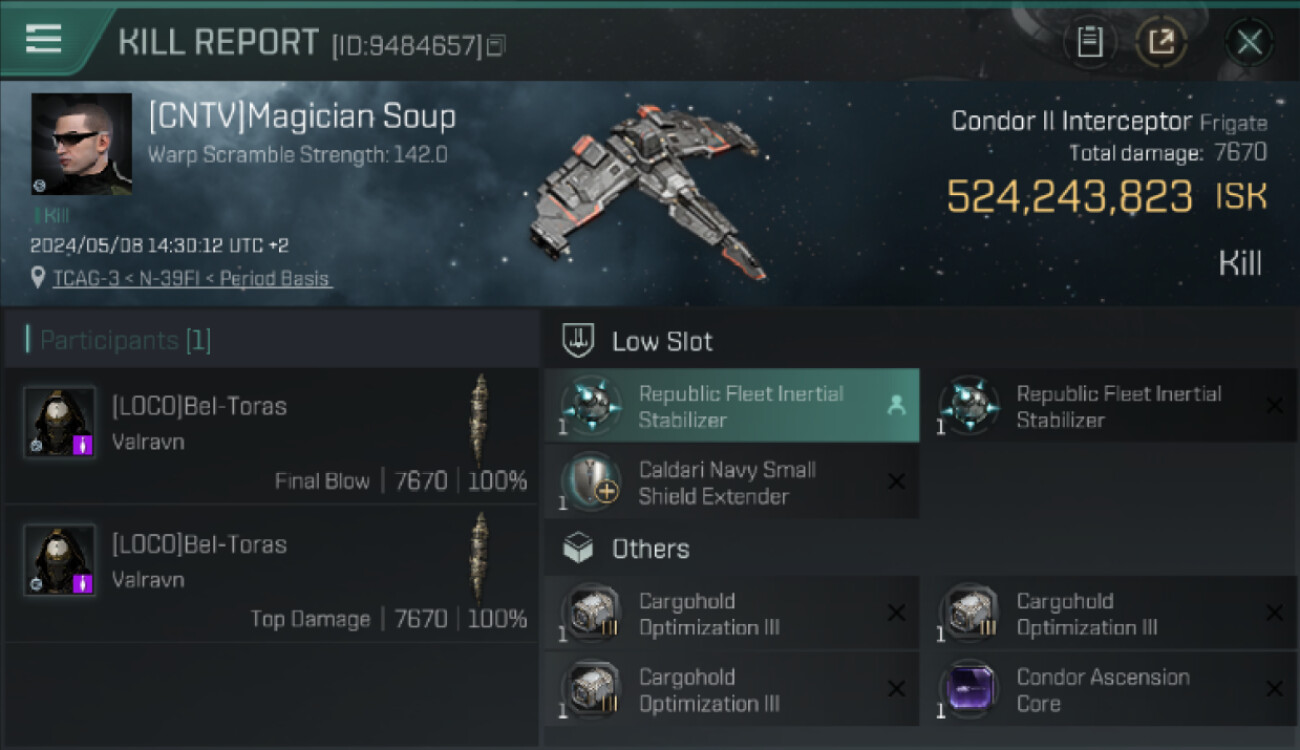Click the X beside Condor Ascension Core
The height and width of the screenshot is (750, 1300).
1274,689
